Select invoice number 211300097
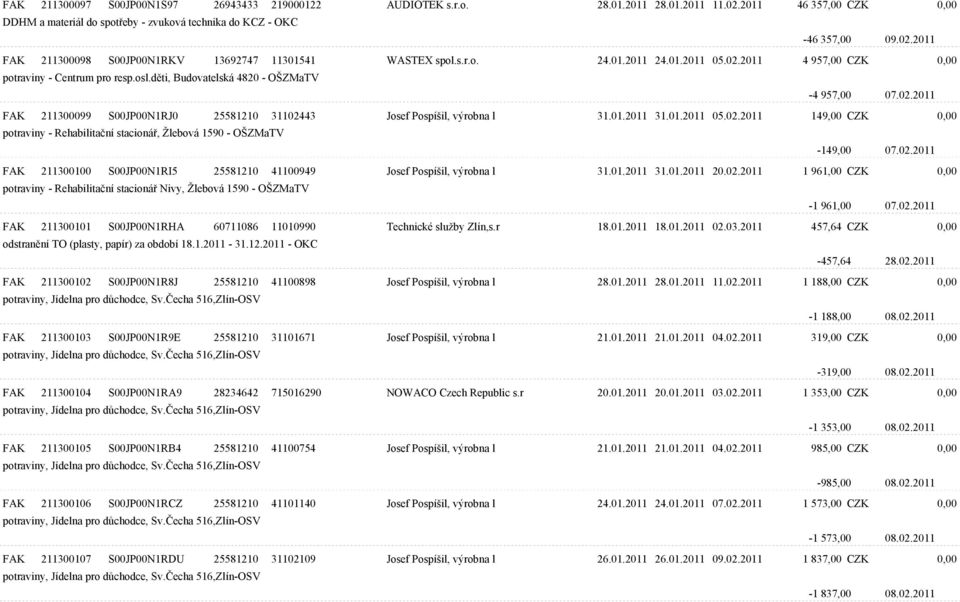This screenshot has width=960, height=602. pos(66,5)
